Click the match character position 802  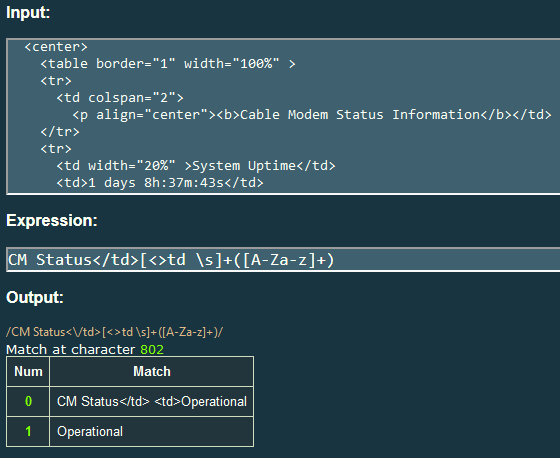152,349
